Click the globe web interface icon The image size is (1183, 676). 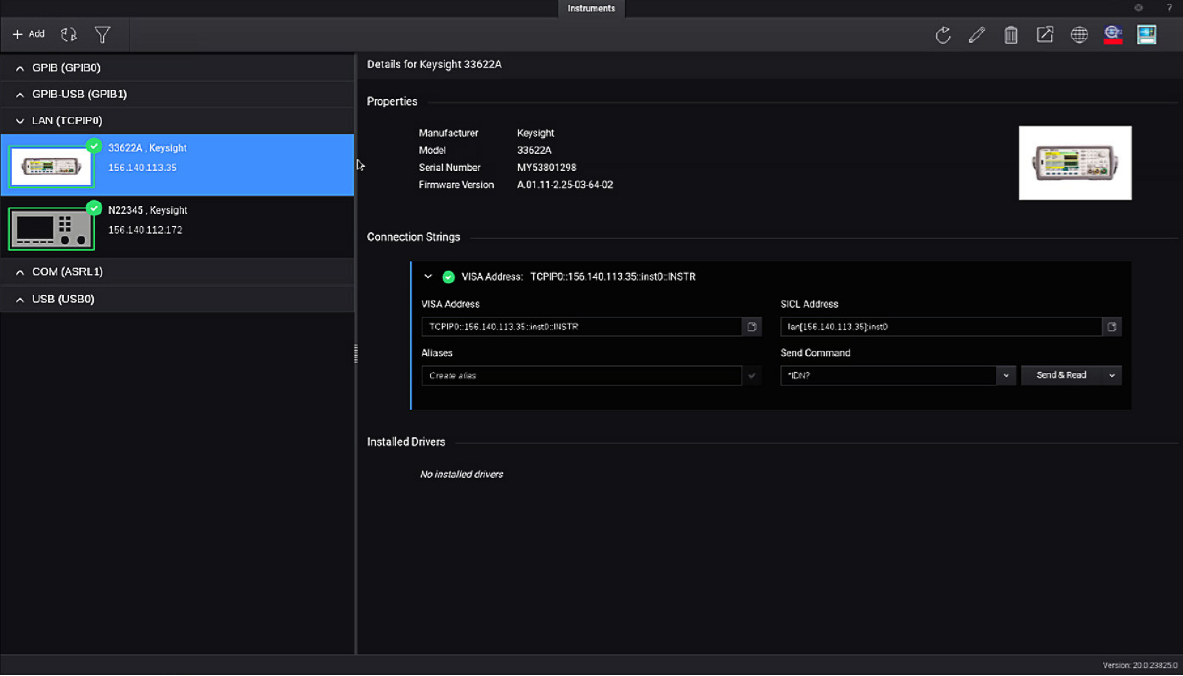[x=1079, y=35]
